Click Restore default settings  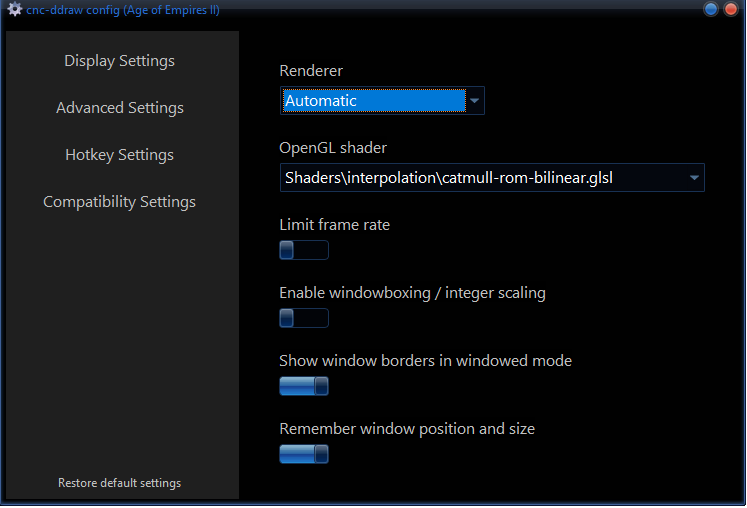coord(120,483)
